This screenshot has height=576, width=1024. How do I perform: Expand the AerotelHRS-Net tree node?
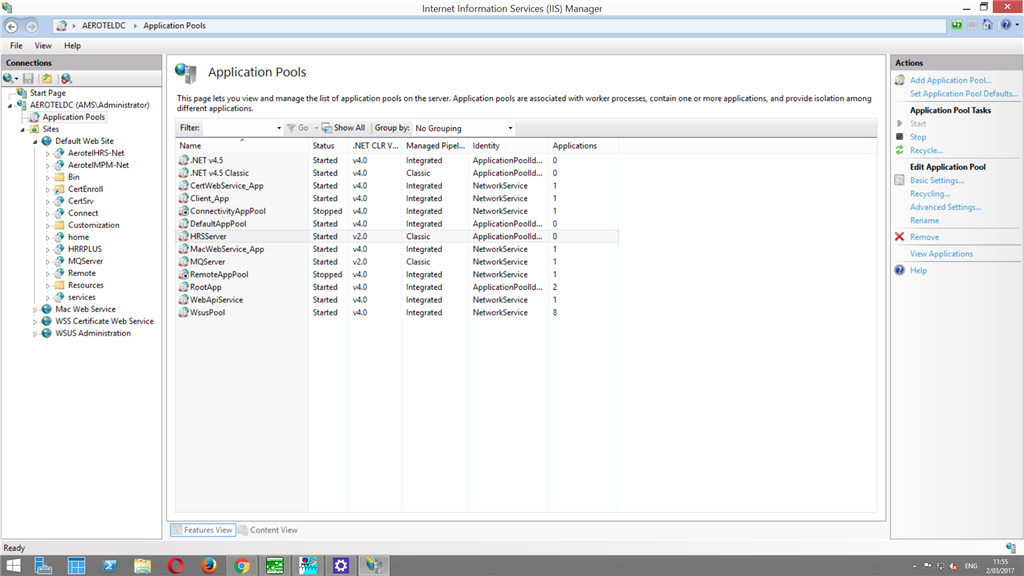[48, 153]
